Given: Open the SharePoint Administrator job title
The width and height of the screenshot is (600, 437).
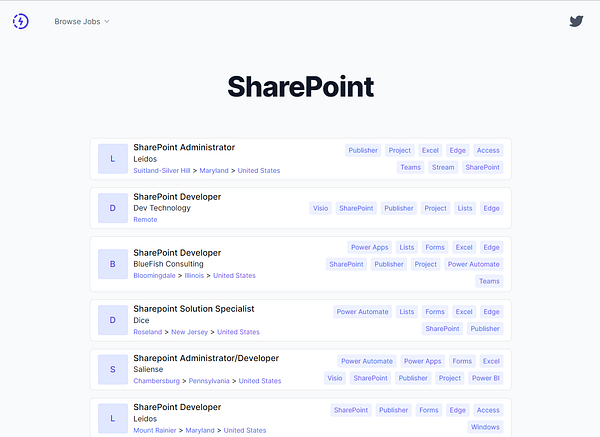Looking at the screenshot, I should 184,147.
